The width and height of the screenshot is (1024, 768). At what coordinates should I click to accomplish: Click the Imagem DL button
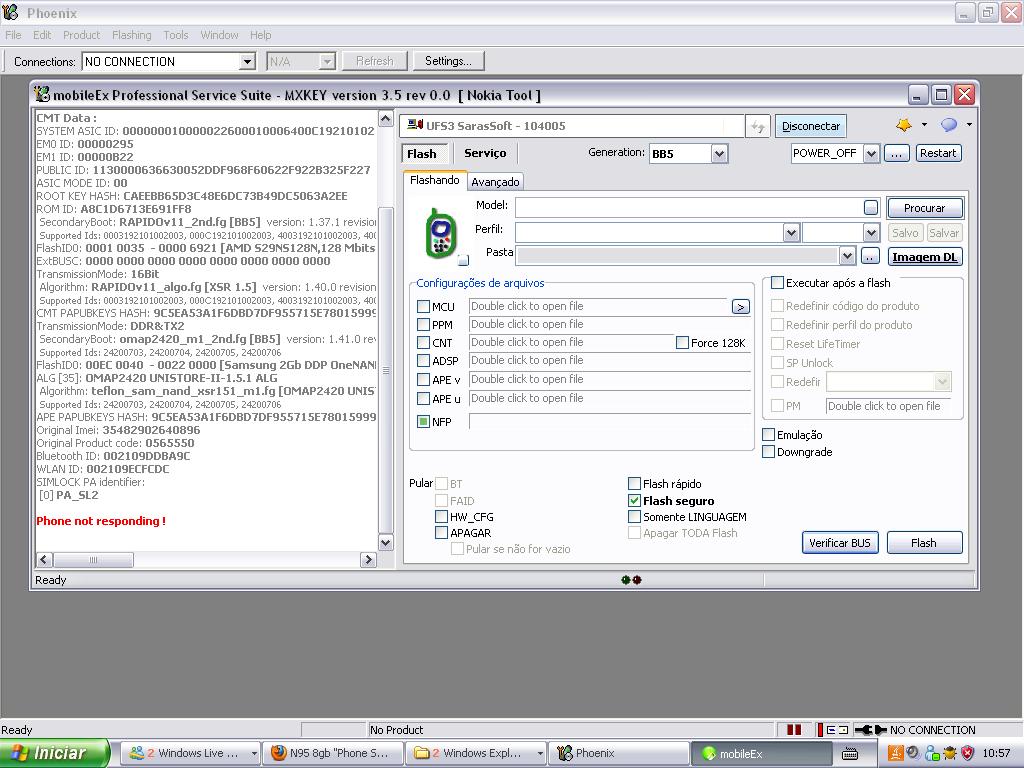point(924,257)
